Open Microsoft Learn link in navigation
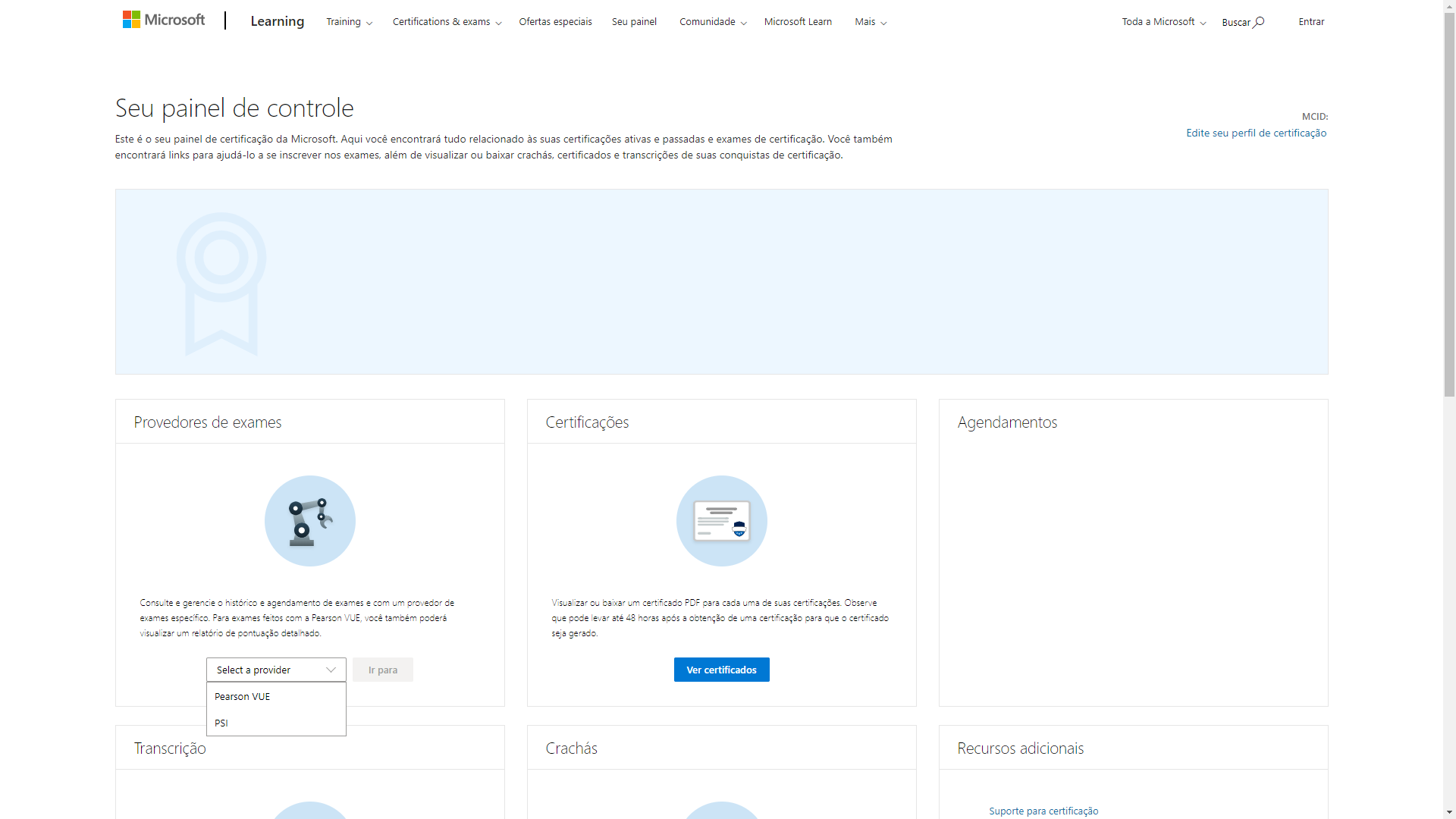The image size is (1456, 819). point(798,22)
